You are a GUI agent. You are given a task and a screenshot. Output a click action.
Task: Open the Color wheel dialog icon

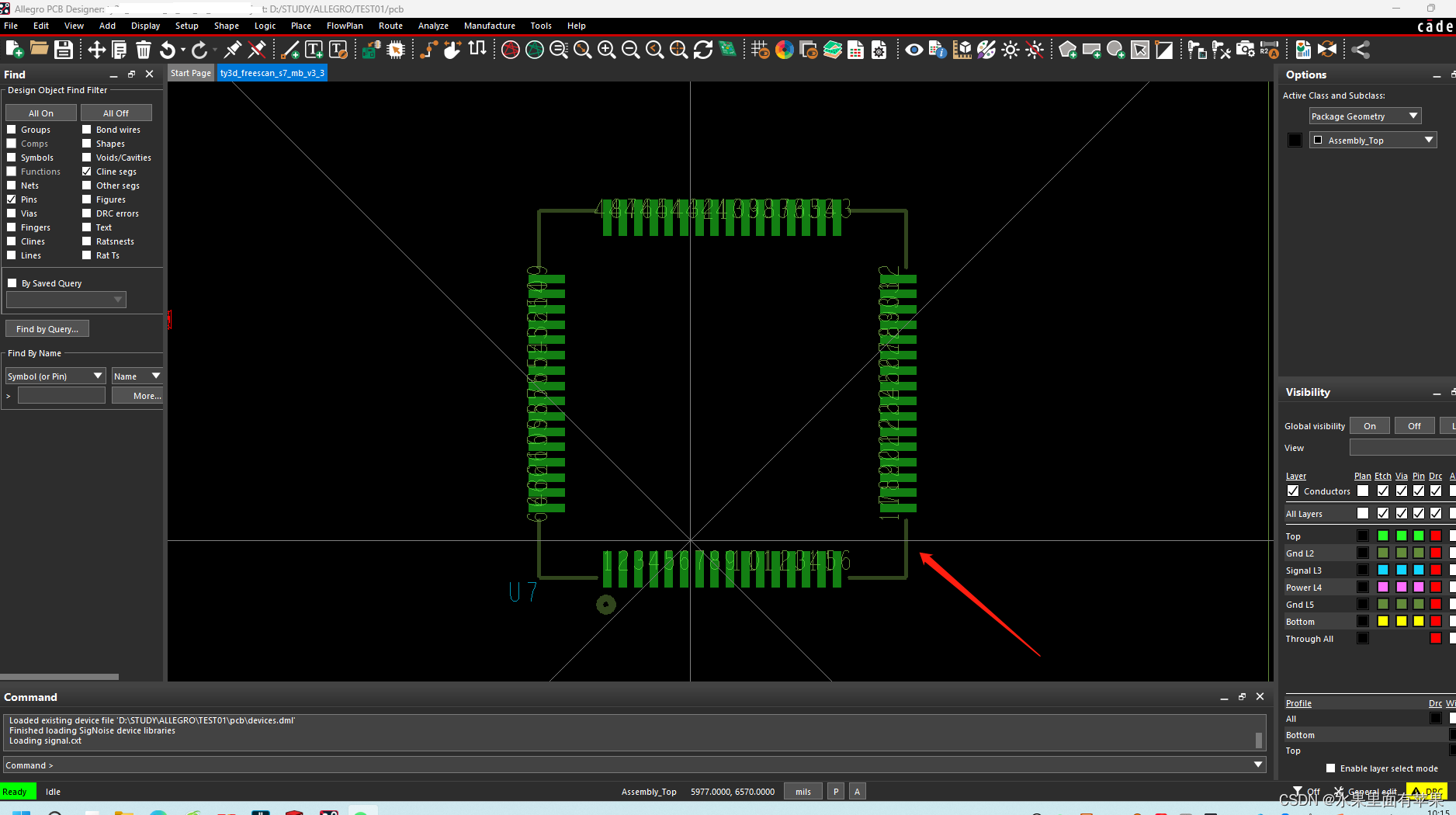click(x=785, y=50)
